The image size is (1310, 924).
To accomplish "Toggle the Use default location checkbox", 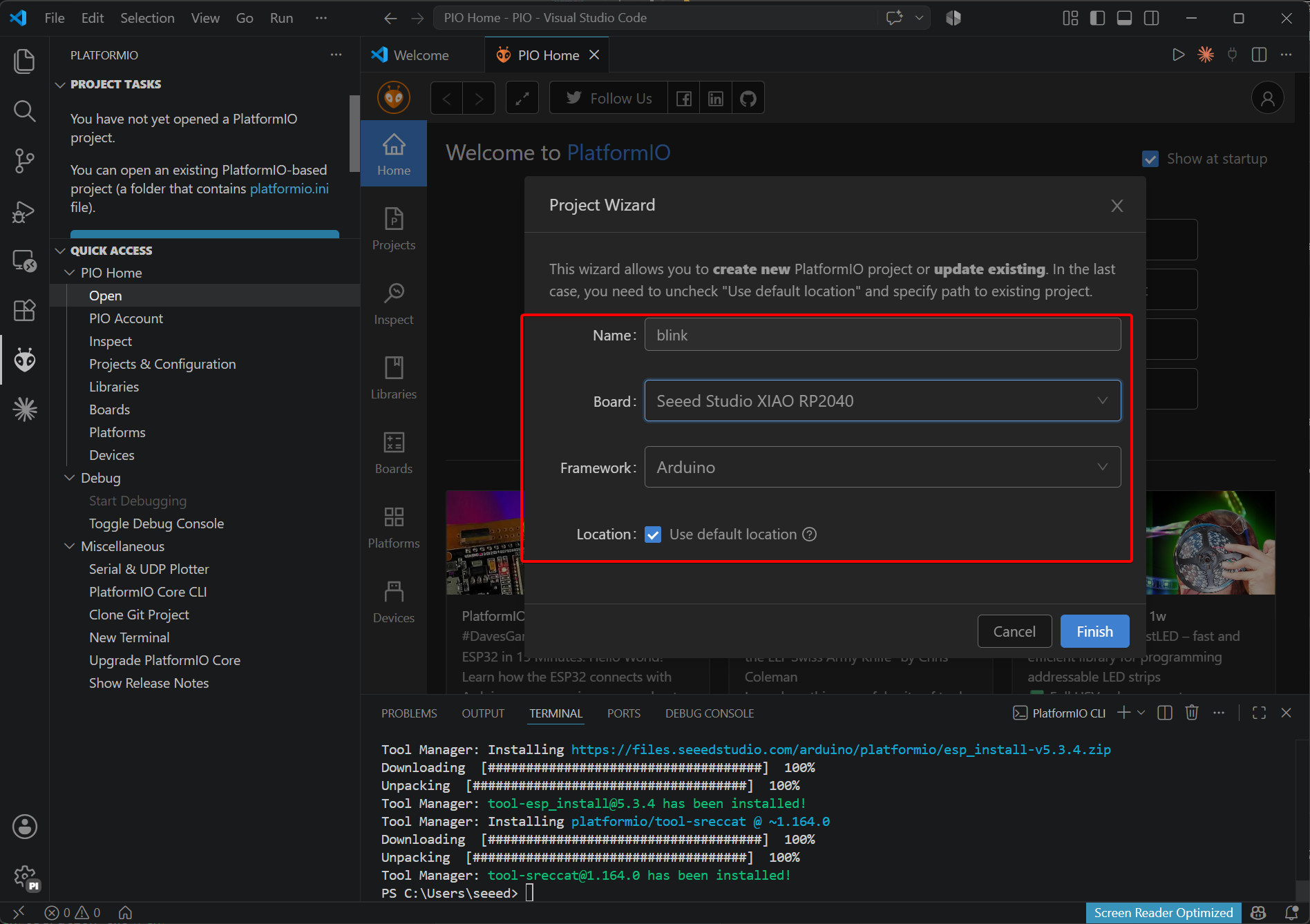I will (x=653, y=535).
